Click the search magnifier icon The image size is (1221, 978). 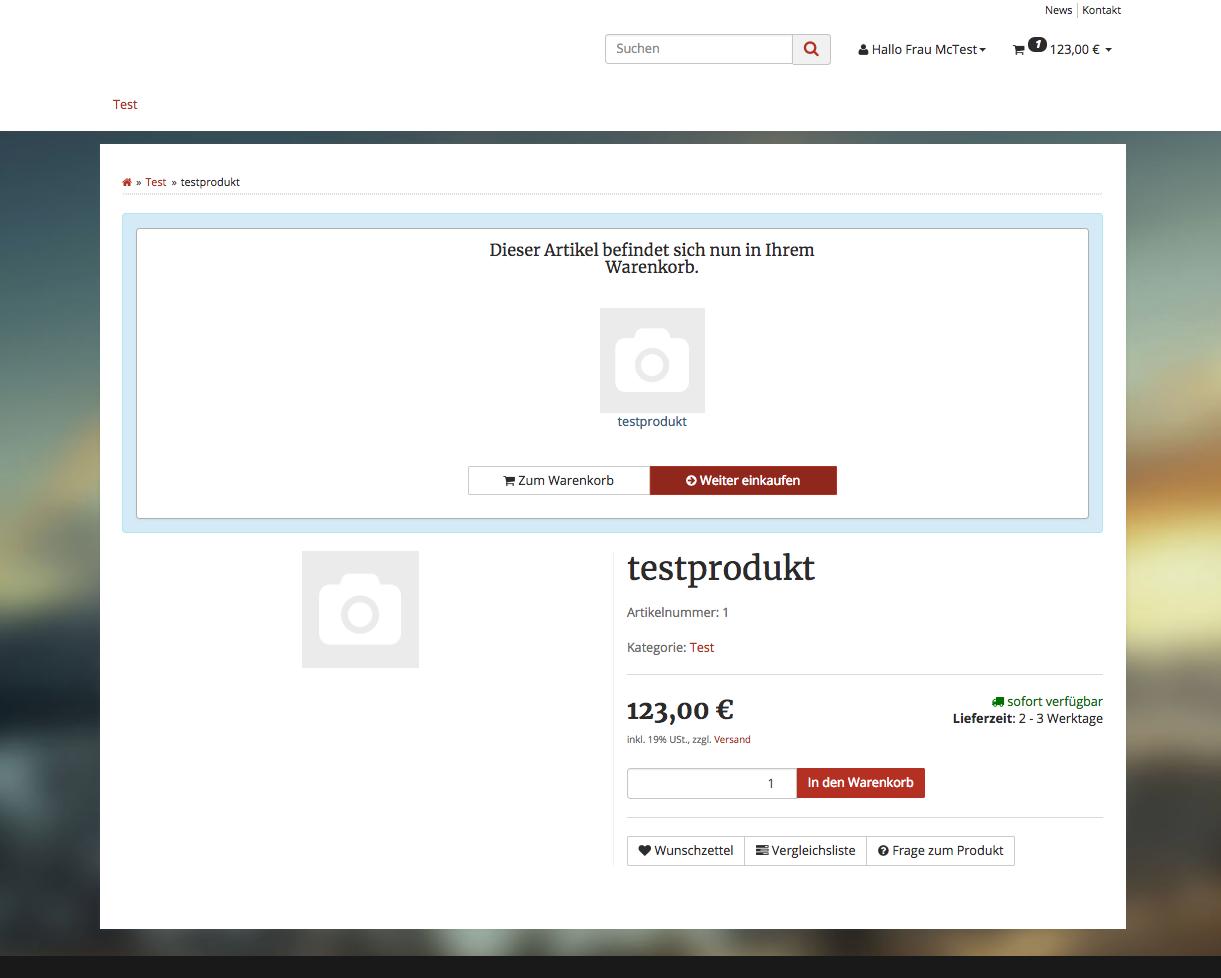coord(810,48)
